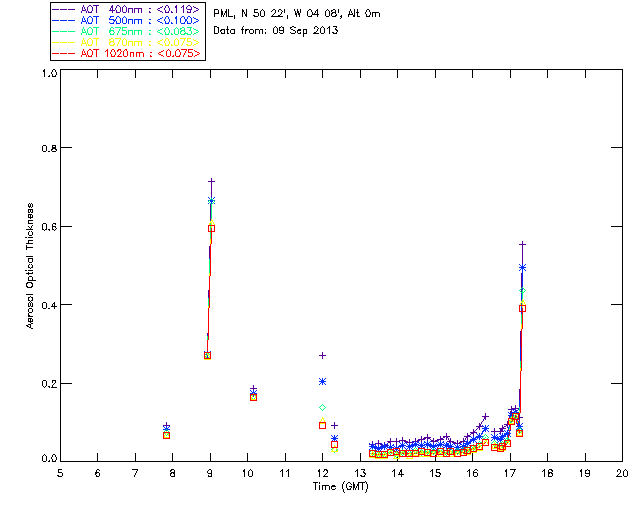Viewport: 640px width, 512px height.
Task: Click the x-axis tick label '17'
Action: (510, 473)
